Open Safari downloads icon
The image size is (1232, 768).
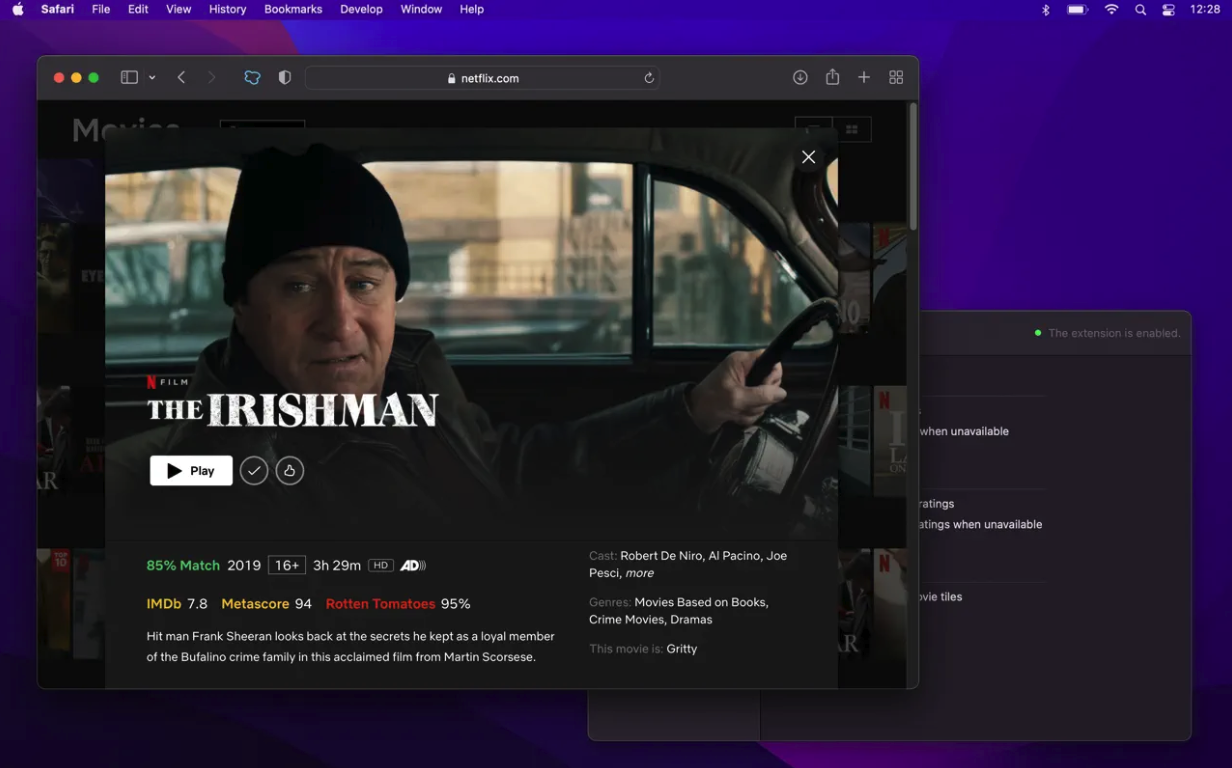[800, 78]
